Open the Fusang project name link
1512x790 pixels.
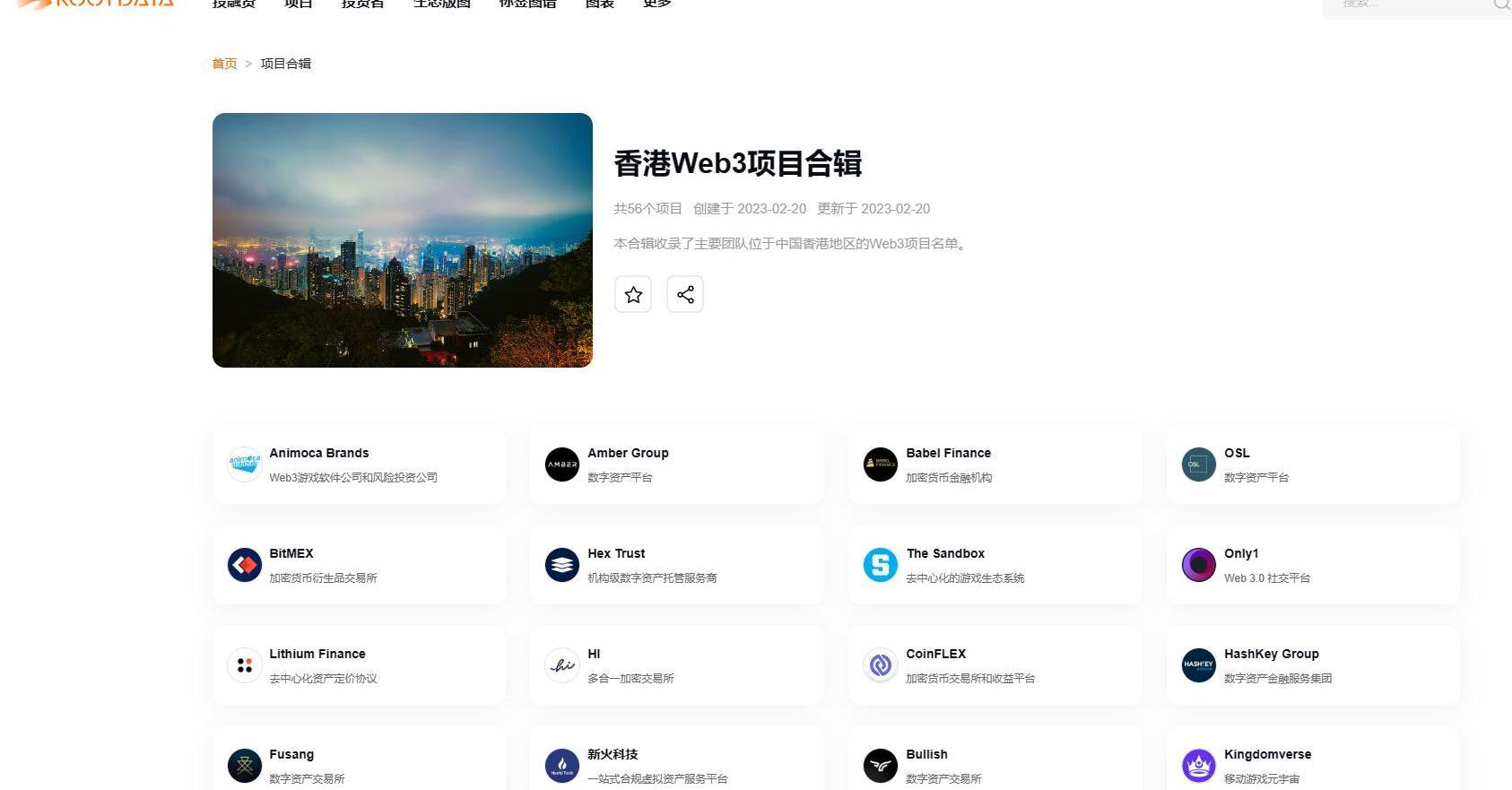(x=291, y=754)
